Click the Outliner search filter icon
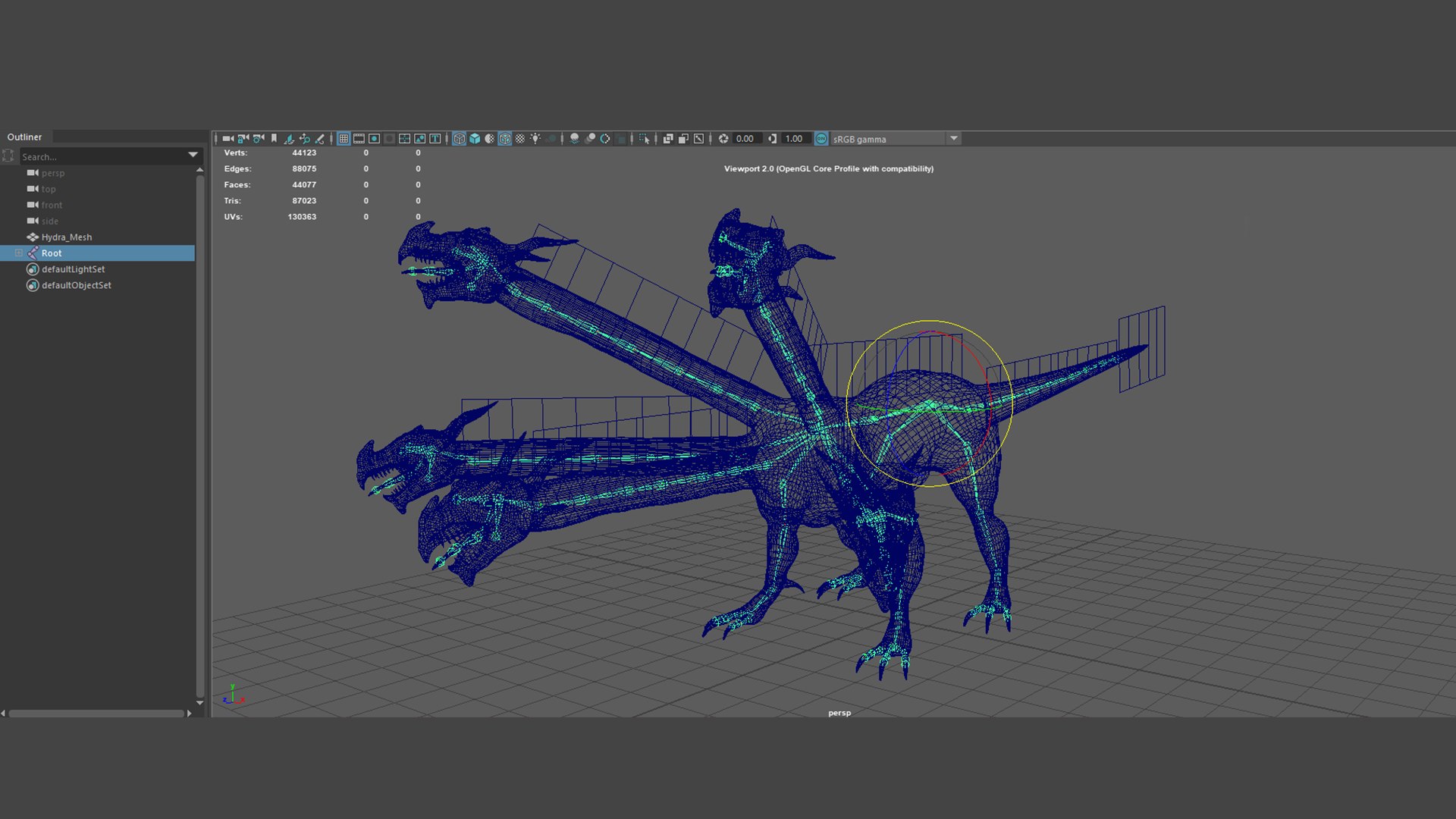The width and height of the screenshot is (1456, 819). (x=8, y=155)
